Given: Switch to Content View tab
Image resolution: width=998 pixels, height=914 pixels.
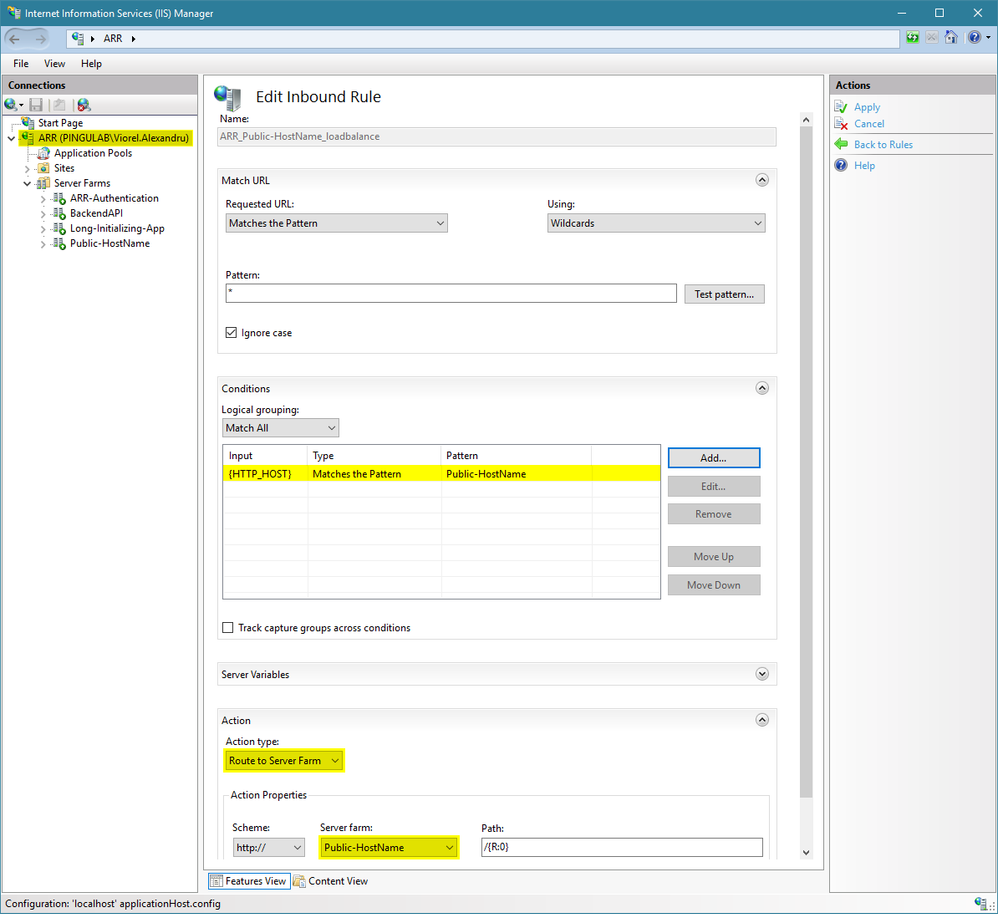Looking at the screenshot, I should point(330,881).
